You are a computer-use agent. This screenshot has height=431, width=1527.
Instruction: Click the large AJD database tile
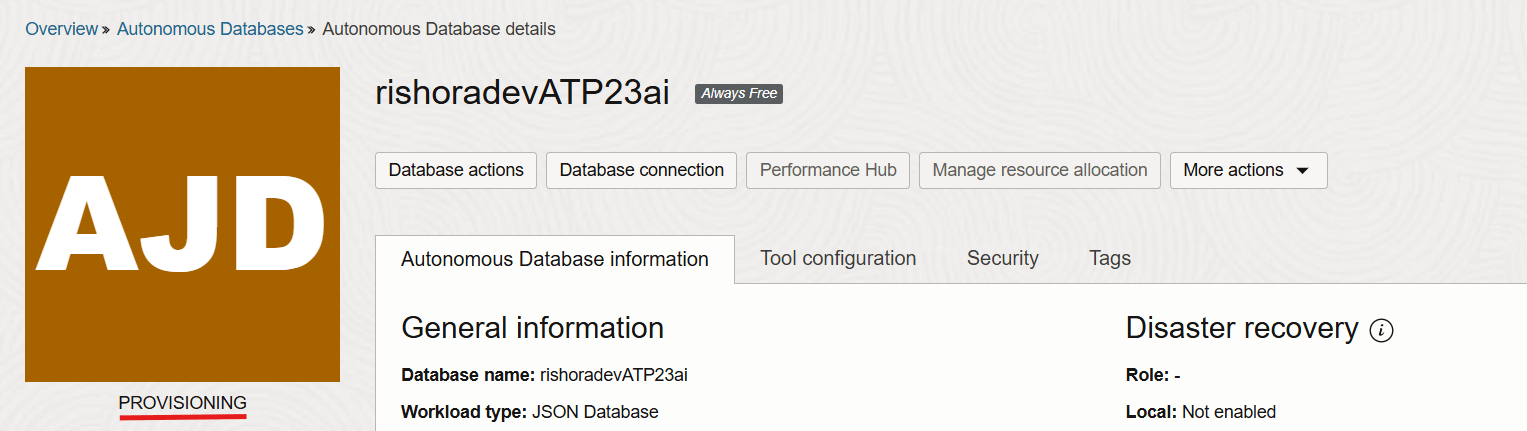(182, 224)
